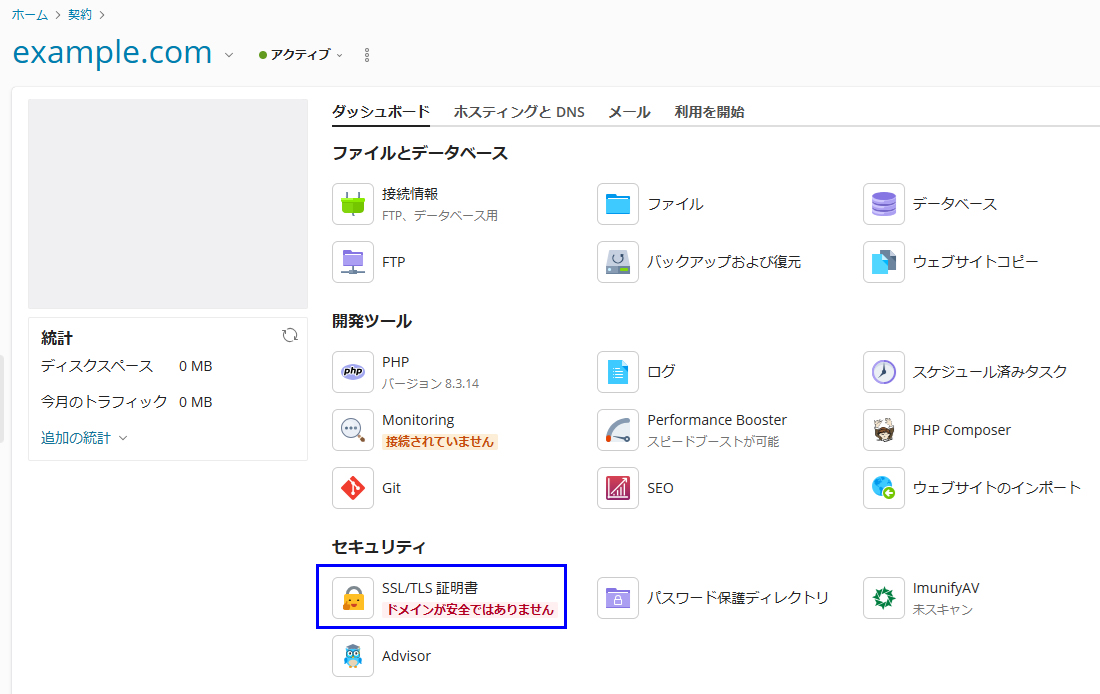Click the ImunifyAV shield icon
The height and width of the screenshot is (694, 1100).
884,598
